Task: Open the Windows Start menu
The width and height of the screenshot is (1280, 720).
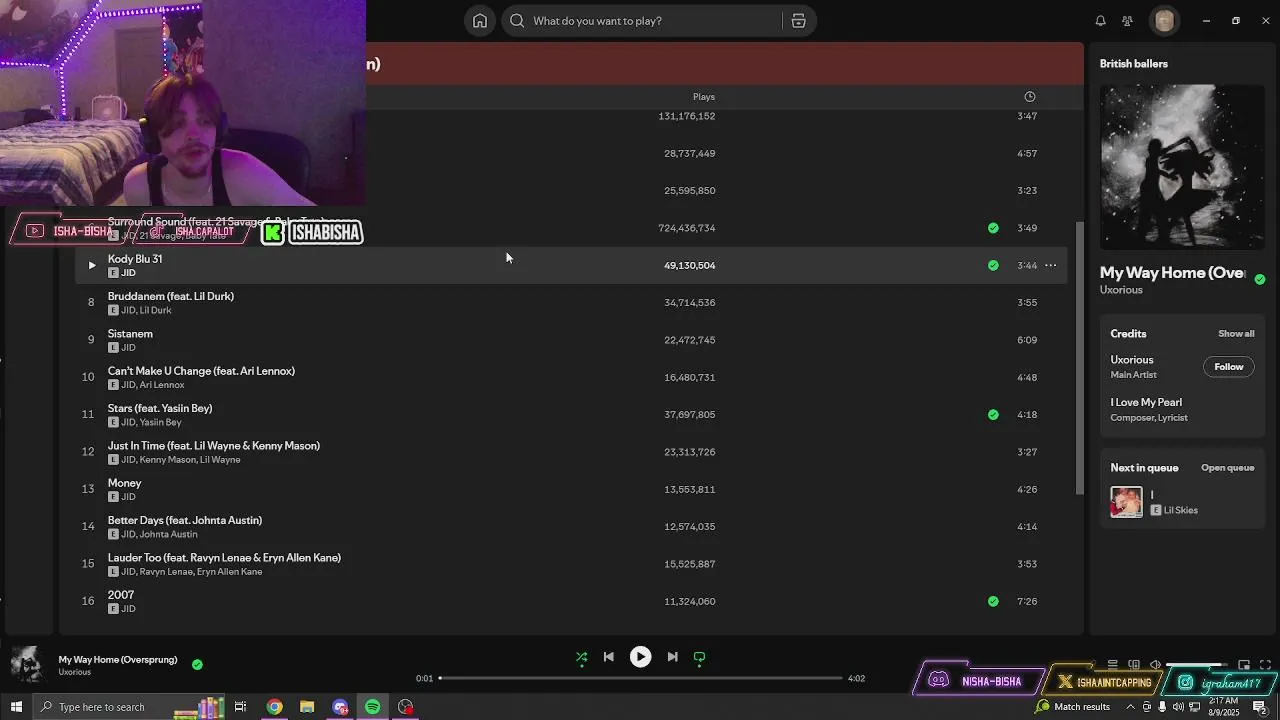Action: pyautogui.click(x=15, y=707)
